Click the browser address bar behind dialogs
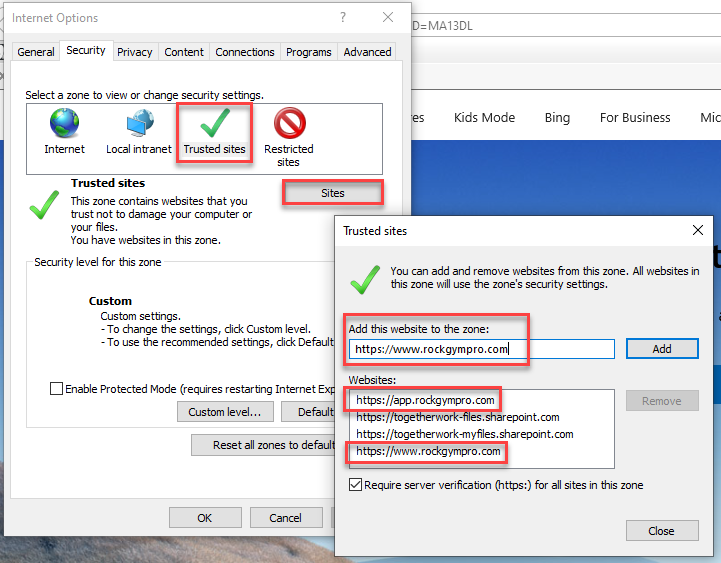Screen dimensions: 721x563 (566, 25)
